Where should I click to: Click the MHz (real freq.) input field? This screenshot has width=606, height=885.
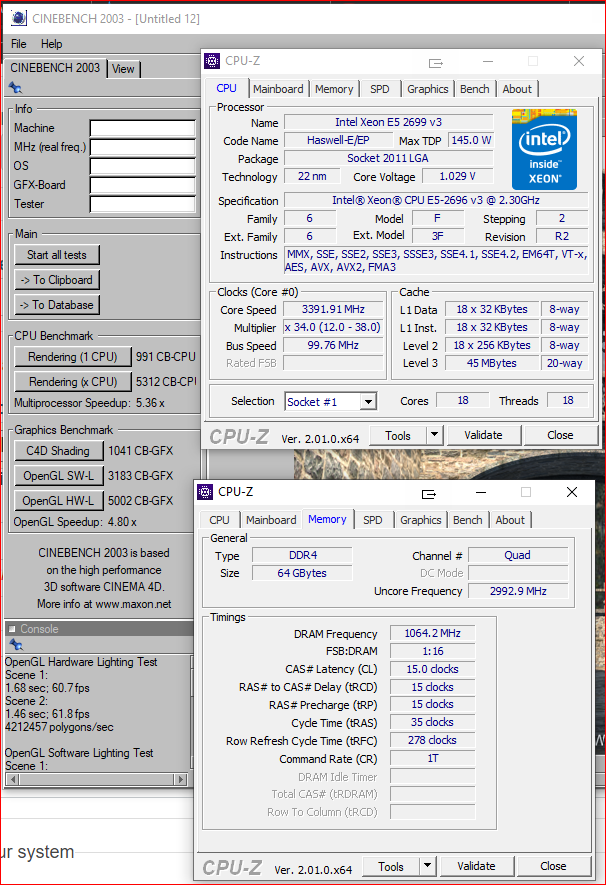point(143,147)
